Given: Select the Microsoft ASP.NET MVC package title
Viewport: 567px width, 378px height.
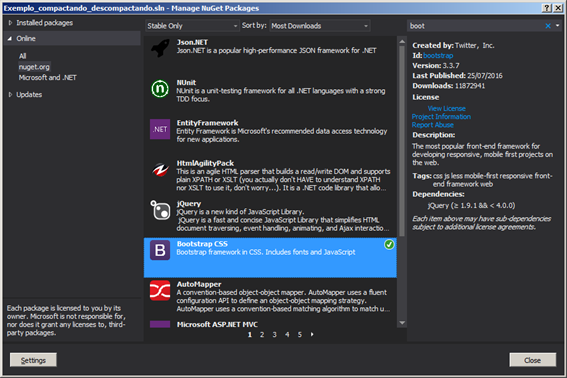Looking at the screenshot, I should [217, 324].
